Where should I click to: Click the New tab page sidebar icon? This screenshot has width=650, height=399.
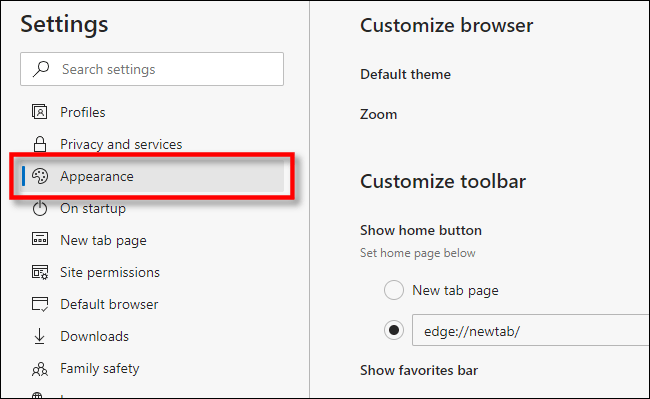(x=40, y=239)
